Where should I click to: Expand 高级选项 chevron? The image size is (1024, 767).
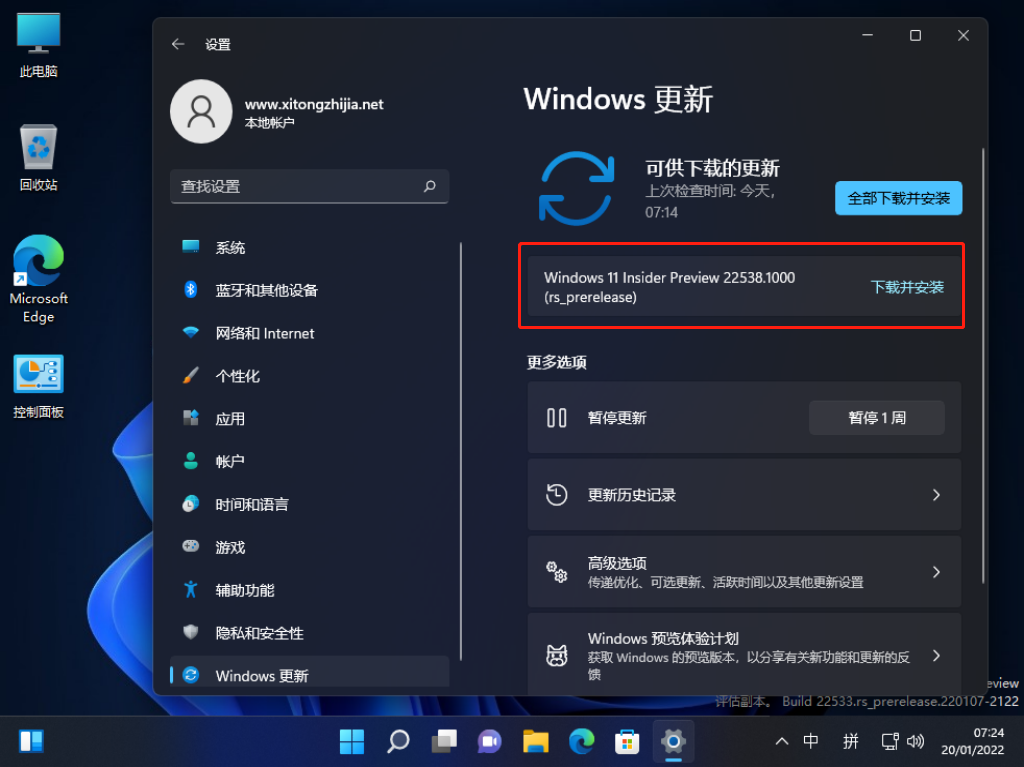(936, 572)
